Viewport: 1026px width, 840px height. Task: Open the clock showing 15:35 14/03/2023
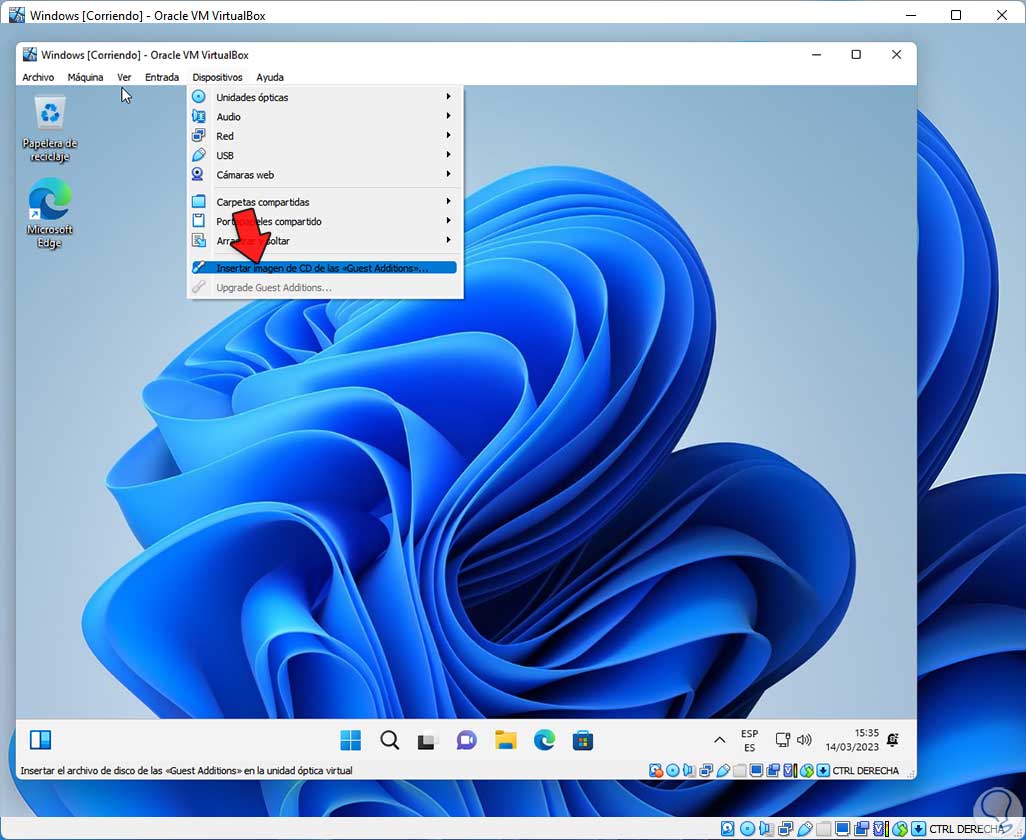click(x=852, y=740)
